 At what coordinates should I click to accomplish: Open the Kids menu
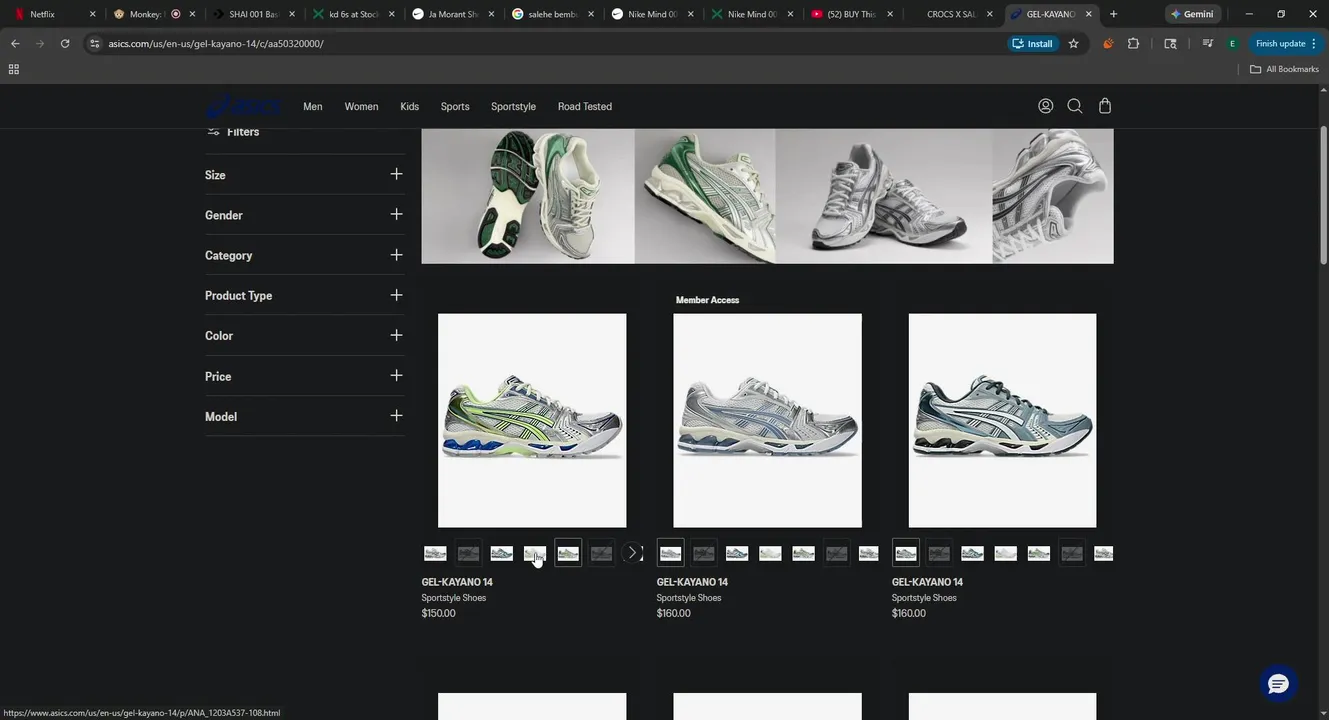(x=409, y=106)
